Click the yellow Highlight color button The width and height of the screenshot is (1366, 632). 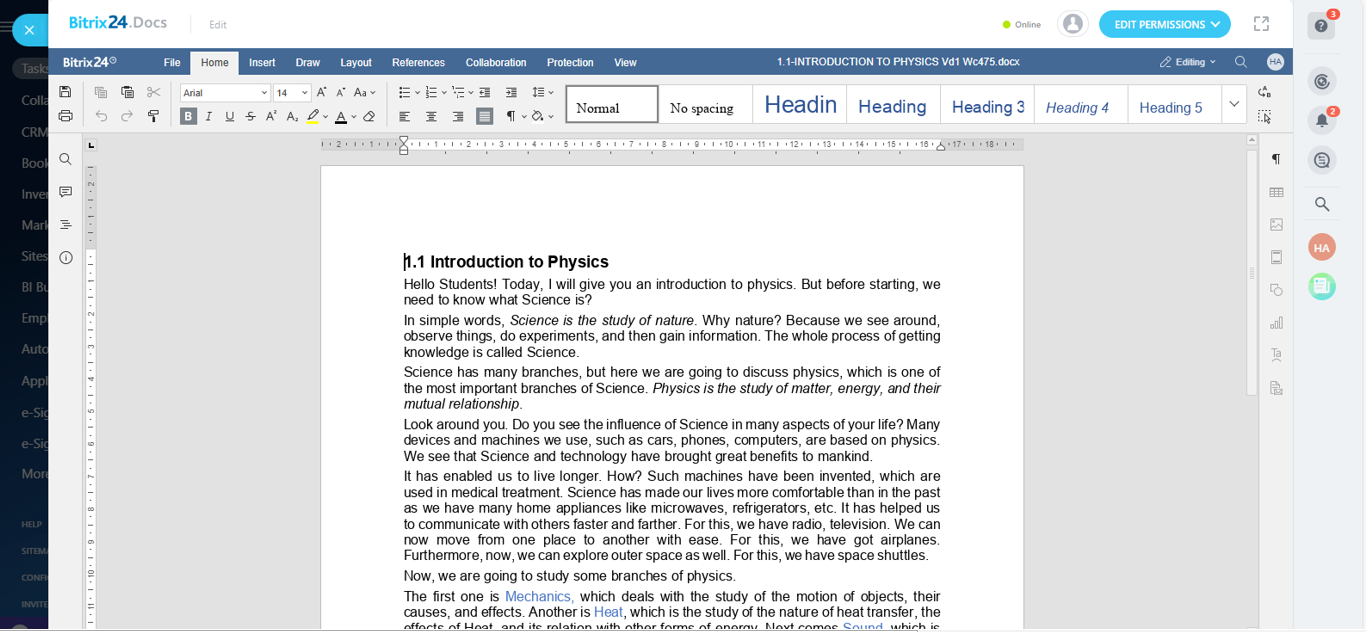click(x=313, y=116)
